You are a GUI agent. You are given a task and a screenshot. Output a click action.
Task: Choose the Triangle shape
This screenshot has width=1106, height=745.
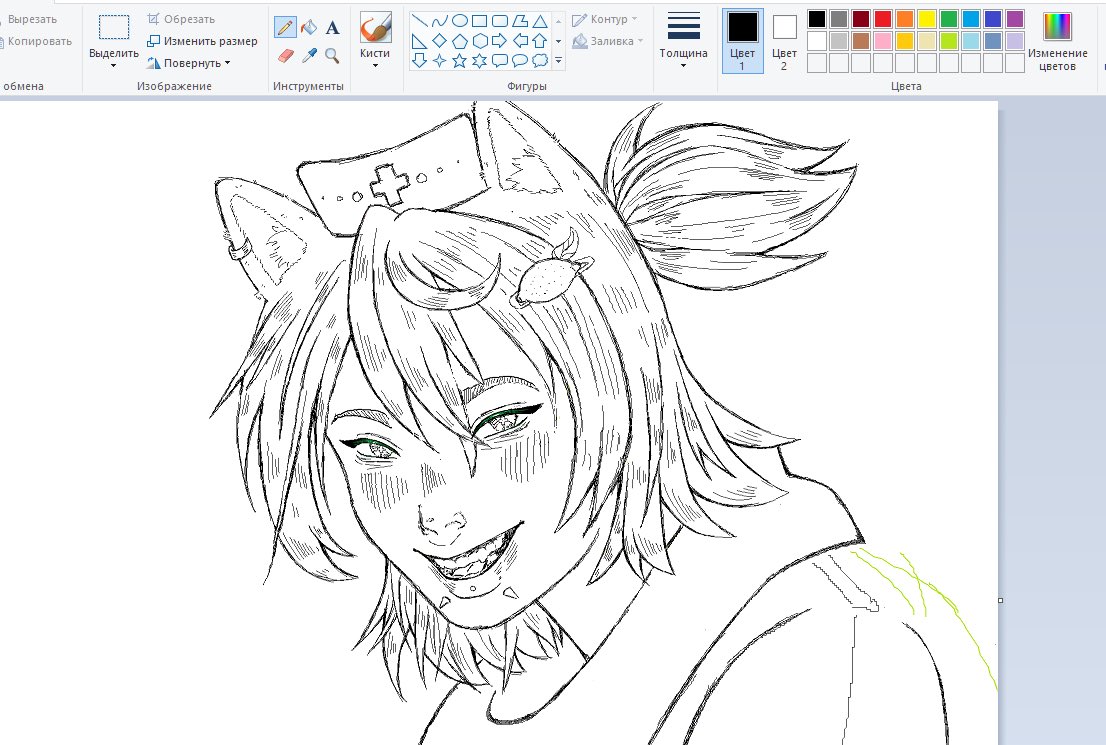pyautogui.click(x=540, y=20)
